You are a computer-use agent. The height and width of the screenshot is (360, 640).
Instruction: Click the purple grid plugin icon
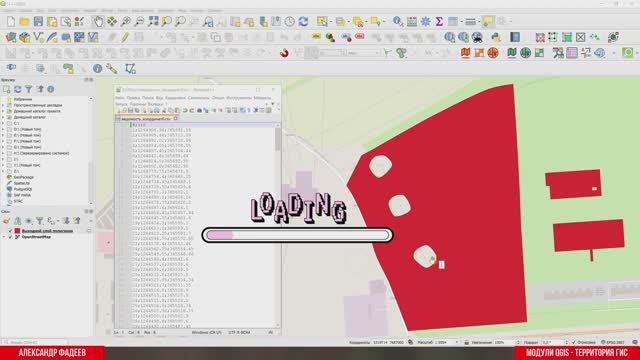pos(572,53)
